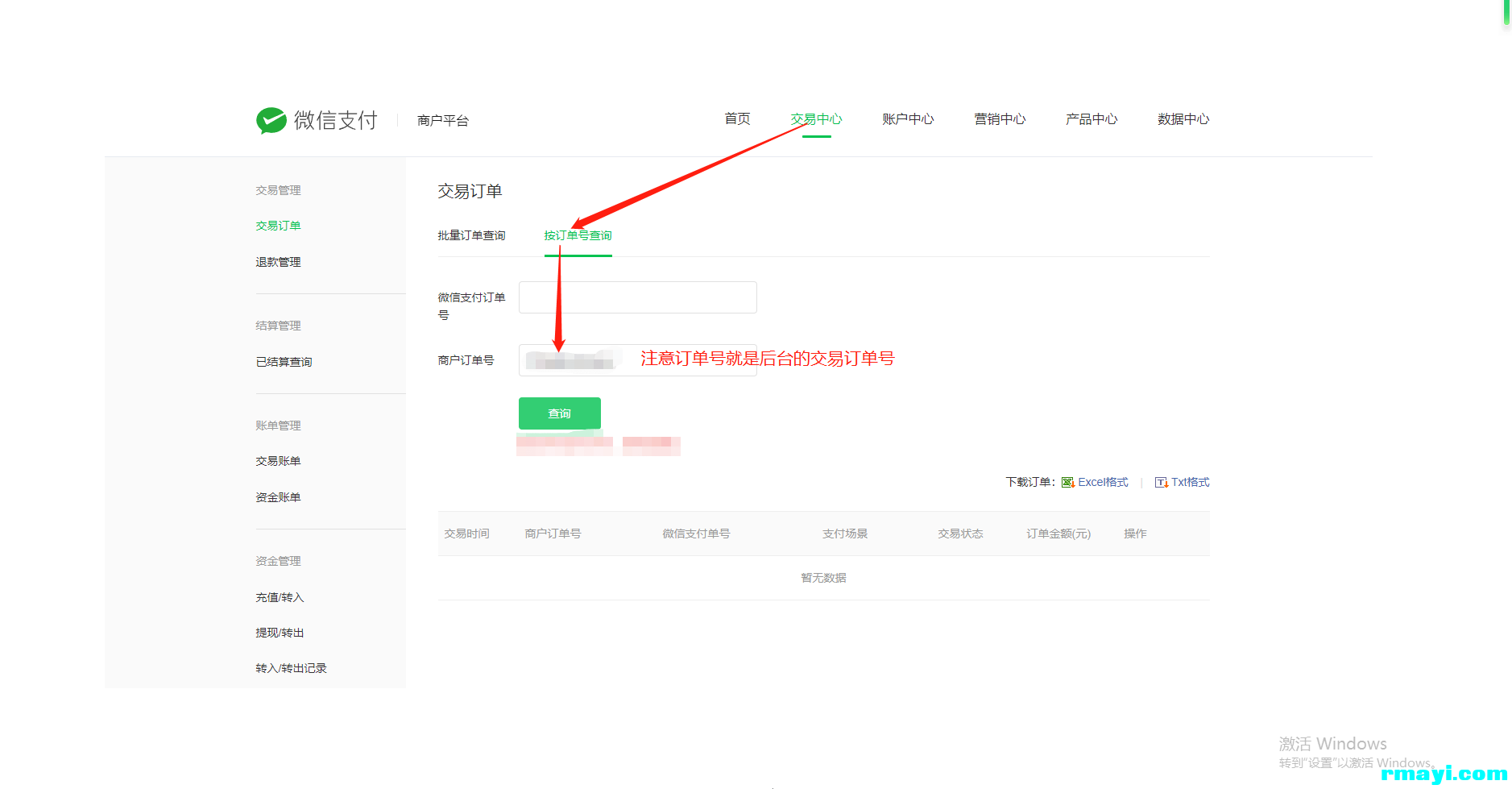Open the 交易中心 nav item
This screenshot has height=789, width=1512.
816,119
